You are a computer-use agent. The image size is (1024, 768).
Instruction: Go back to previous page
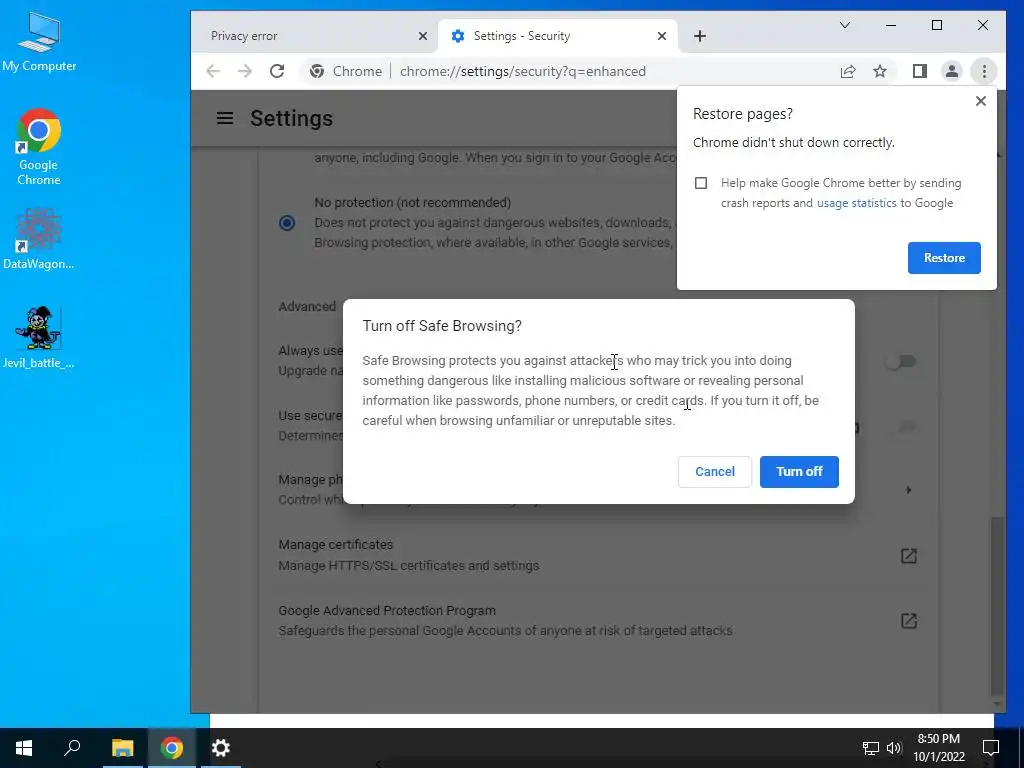coord(213,71)
